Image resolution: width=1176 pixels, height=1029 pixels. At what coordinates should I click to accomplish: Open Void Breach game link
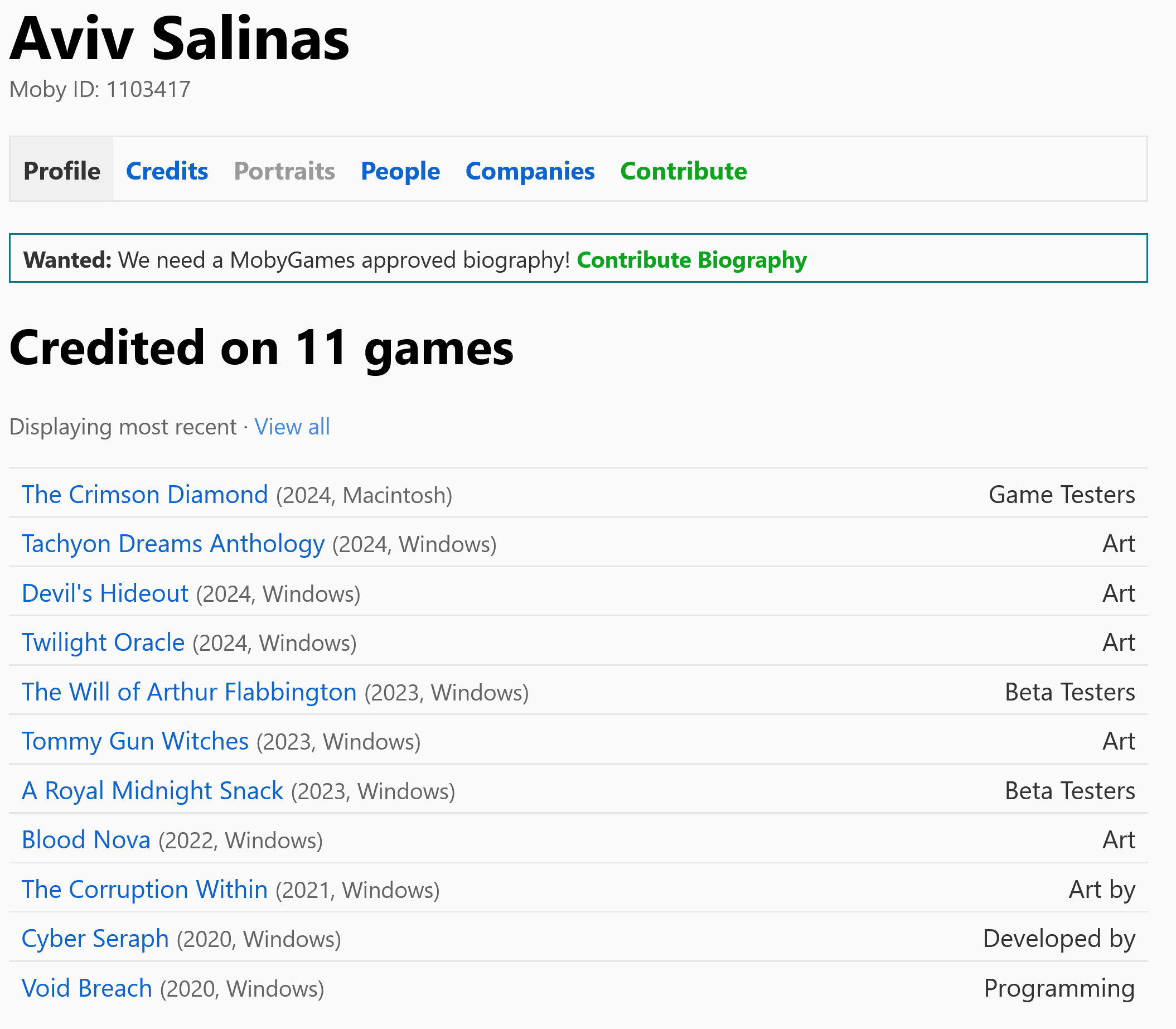click(x=86, y=988)
